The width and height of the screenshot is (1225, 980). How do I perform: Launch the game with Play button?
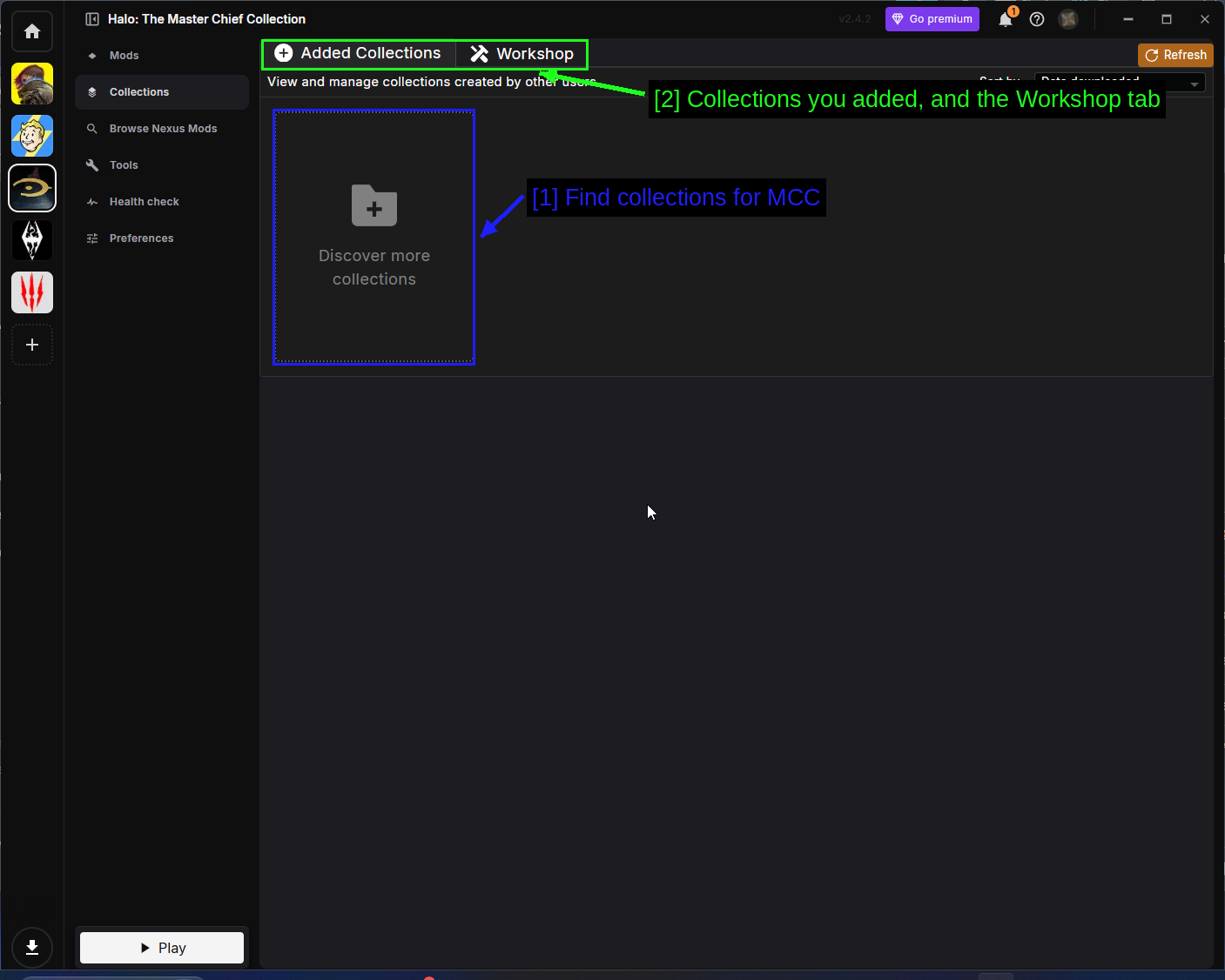[x=162, y=948]
